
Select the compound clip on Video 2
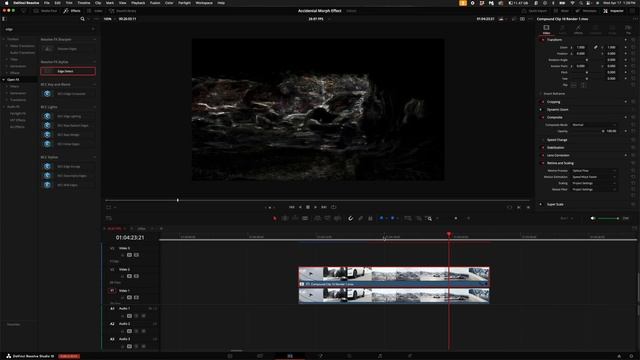394,276
